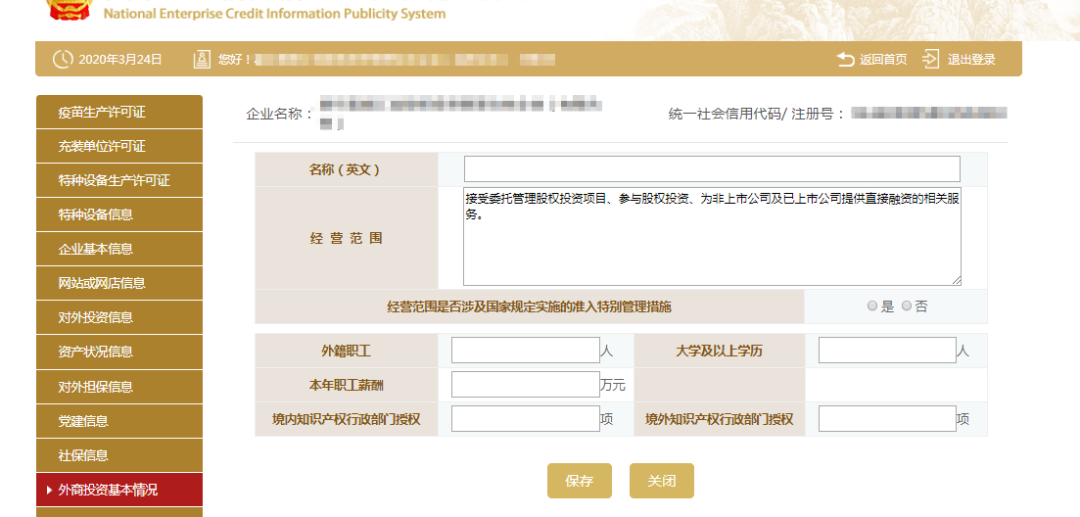Click the 返回首页 return-home arrow icon
1080x517 pixels.
[846, 59]
